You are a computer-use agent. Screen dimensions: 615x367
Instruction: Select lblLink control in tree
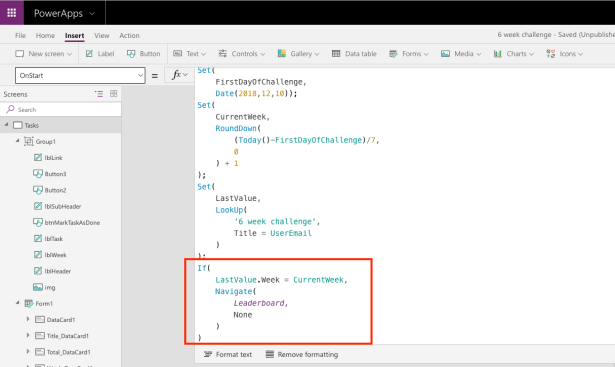(53, 158)
